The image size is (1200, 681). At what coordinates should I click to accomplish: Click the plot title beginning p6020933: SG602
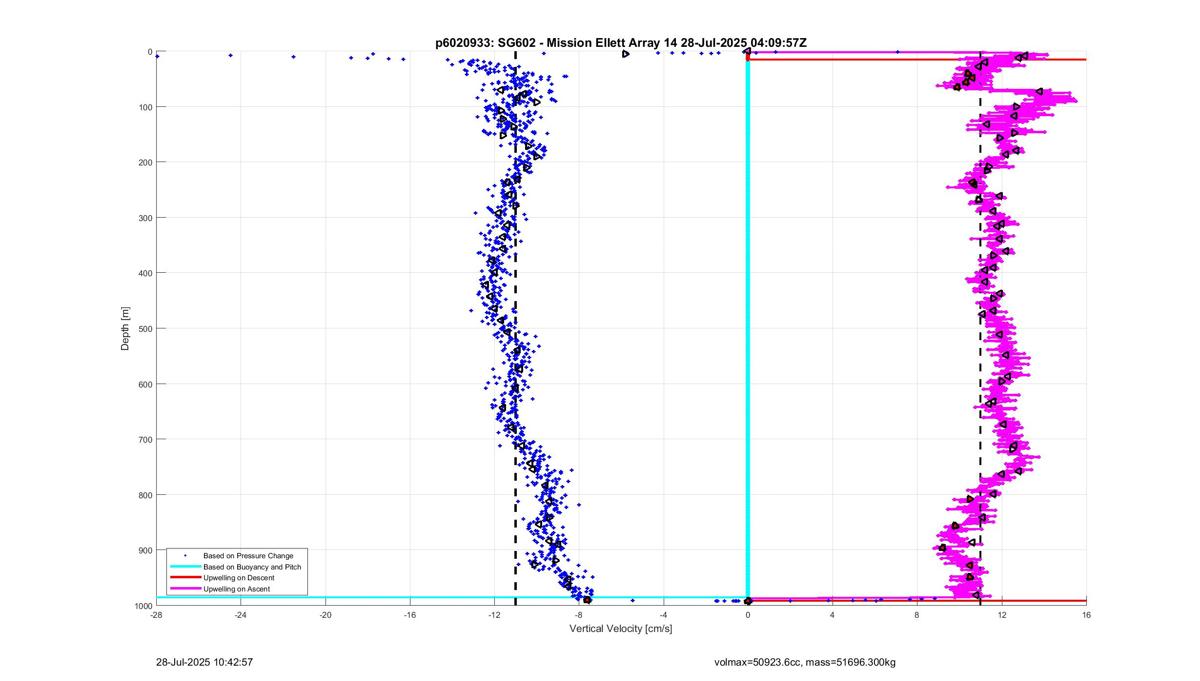coord(621,43)
